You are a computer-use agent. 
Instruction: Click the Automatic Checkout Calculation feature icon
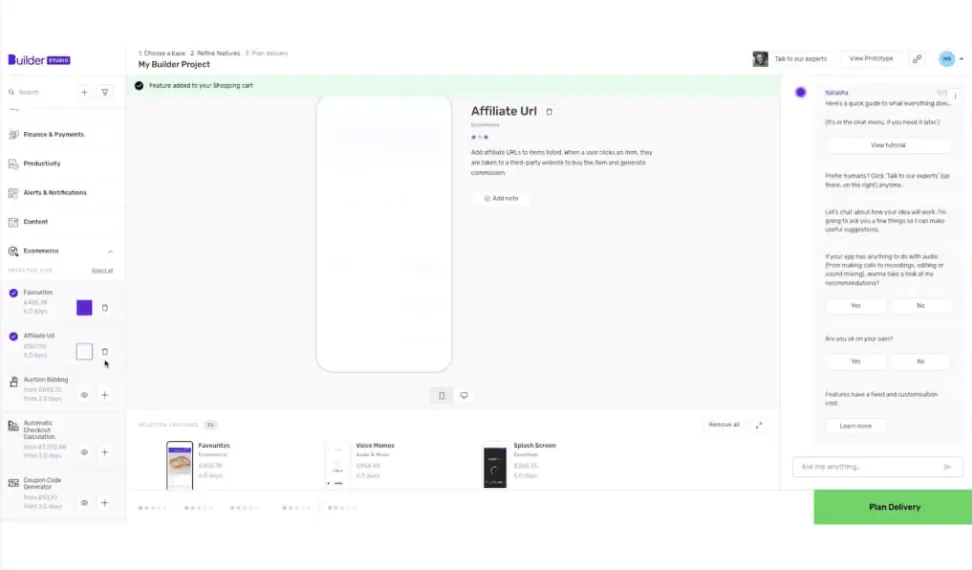tap(13, 426)
